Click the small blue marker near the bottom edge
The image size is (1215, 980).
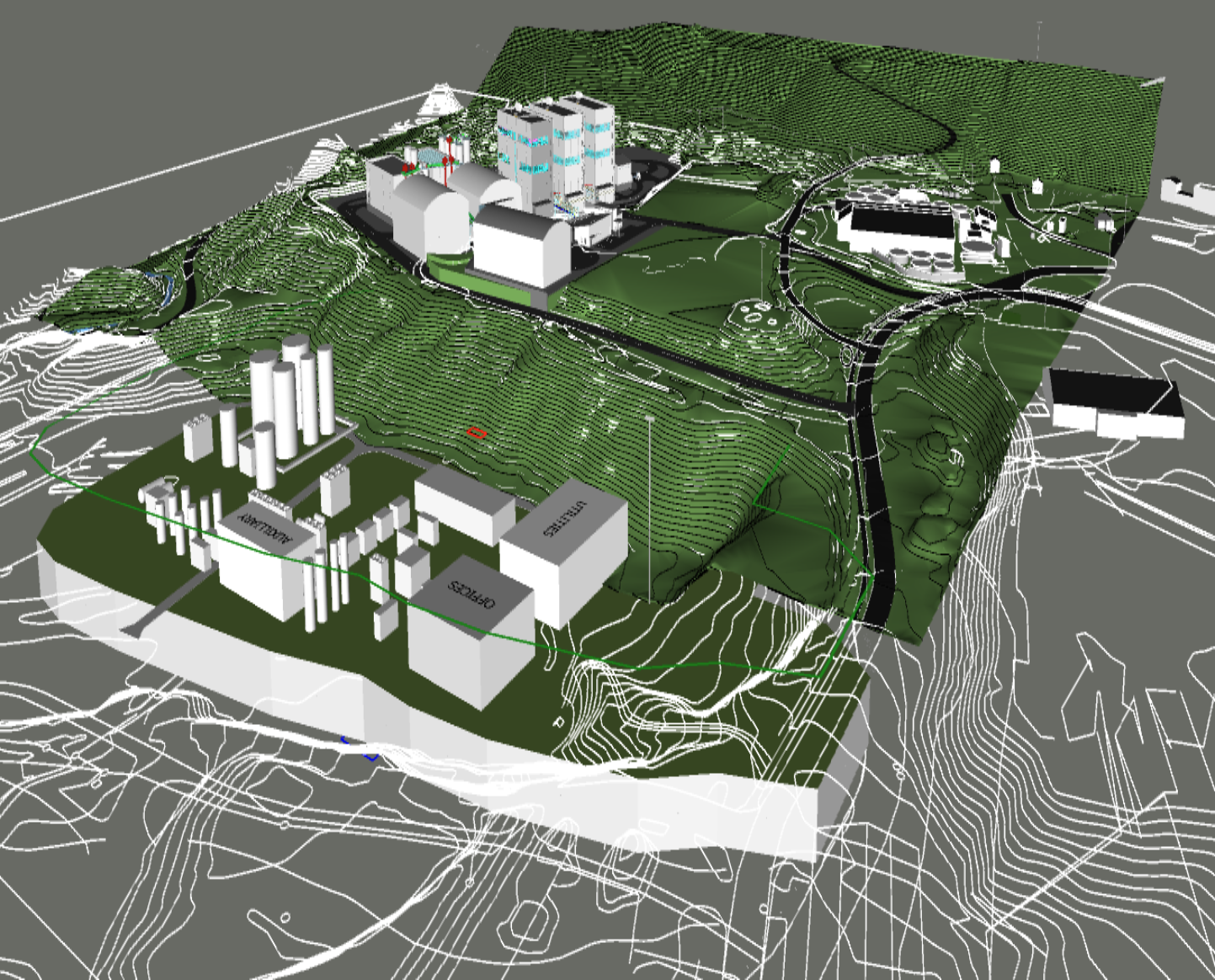[369, 754]
